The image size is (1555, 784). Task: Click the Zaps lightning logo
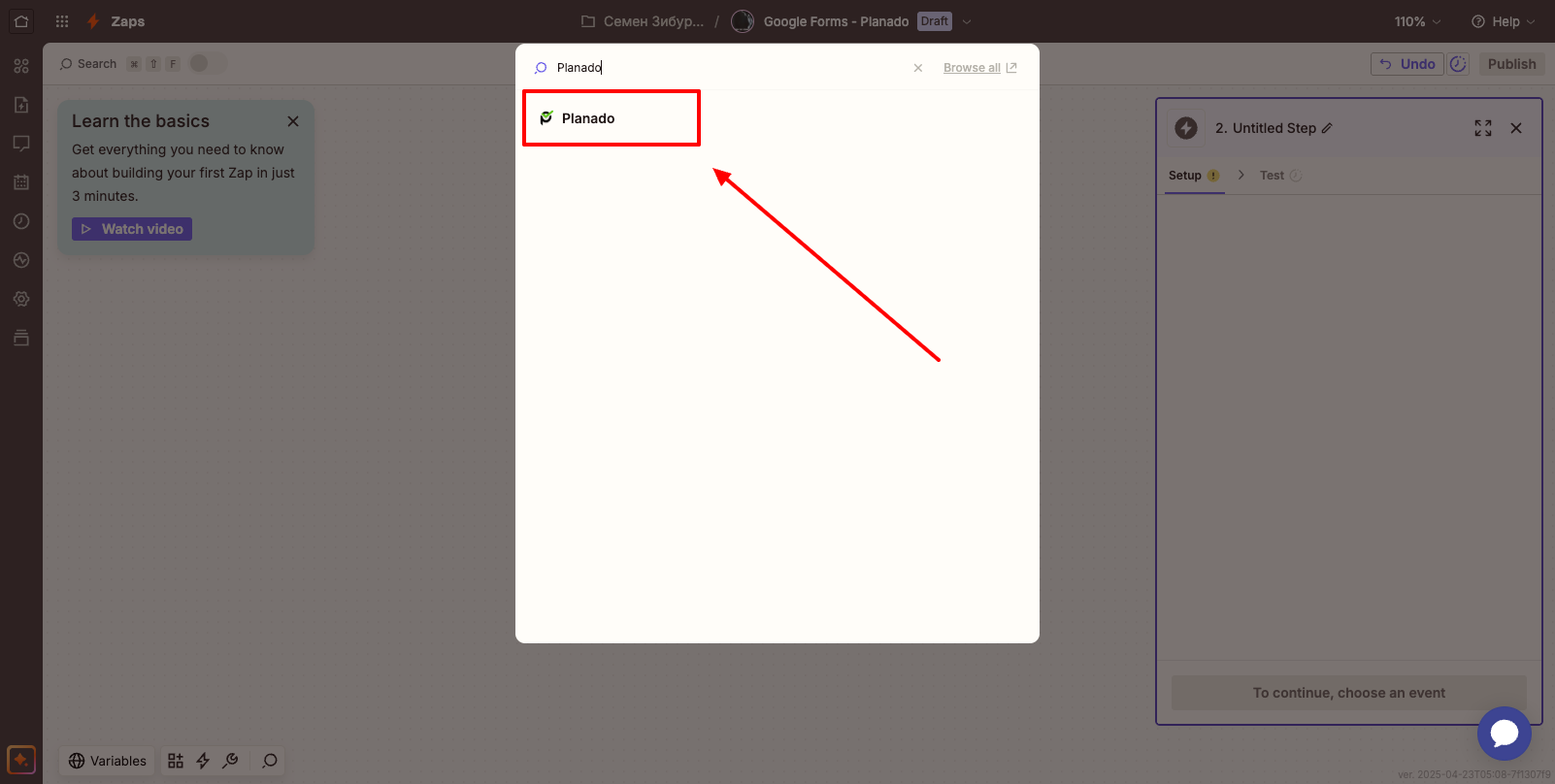click(93, 21)
